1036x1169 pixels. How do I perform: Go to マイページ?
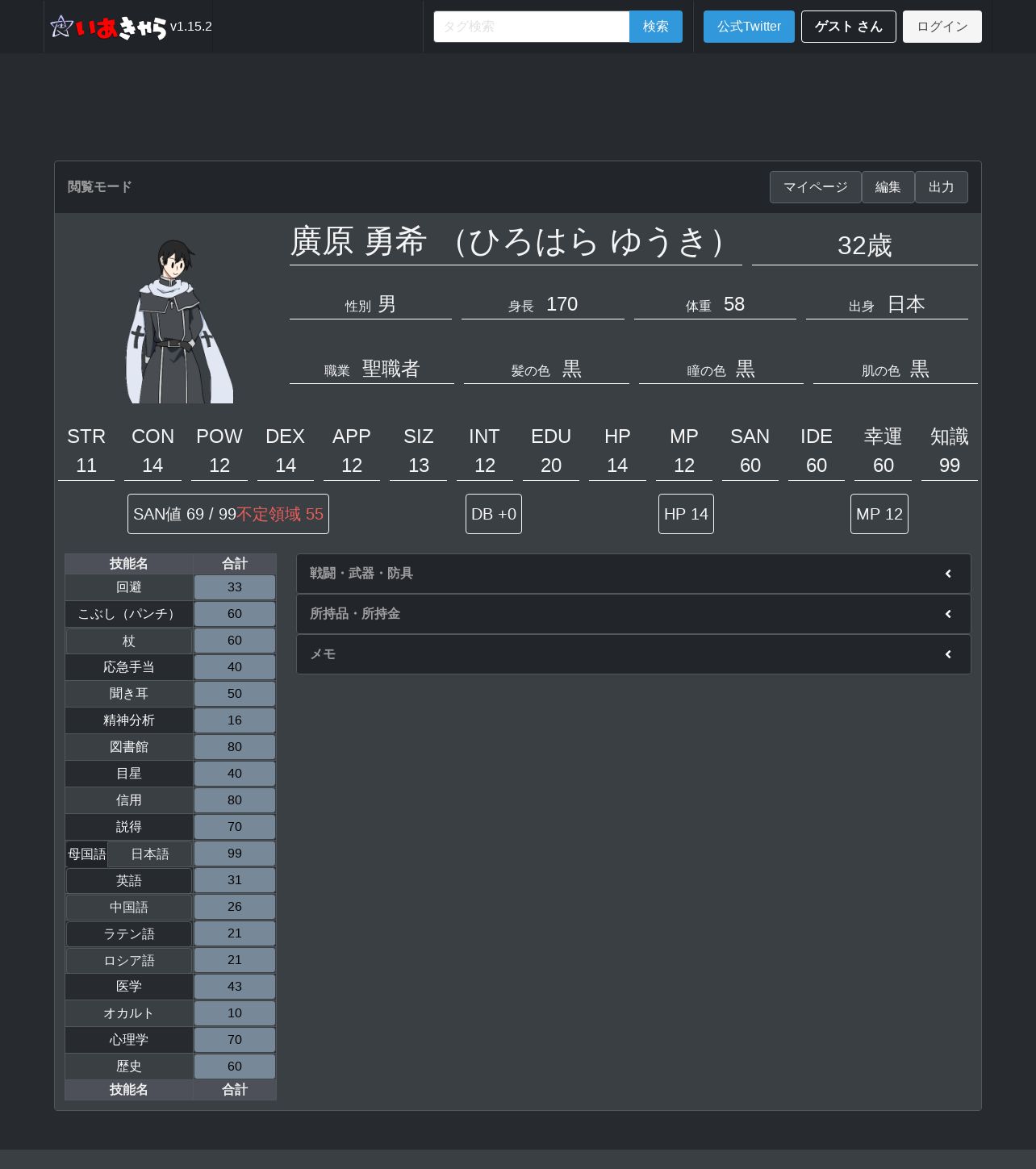(816, 187)
